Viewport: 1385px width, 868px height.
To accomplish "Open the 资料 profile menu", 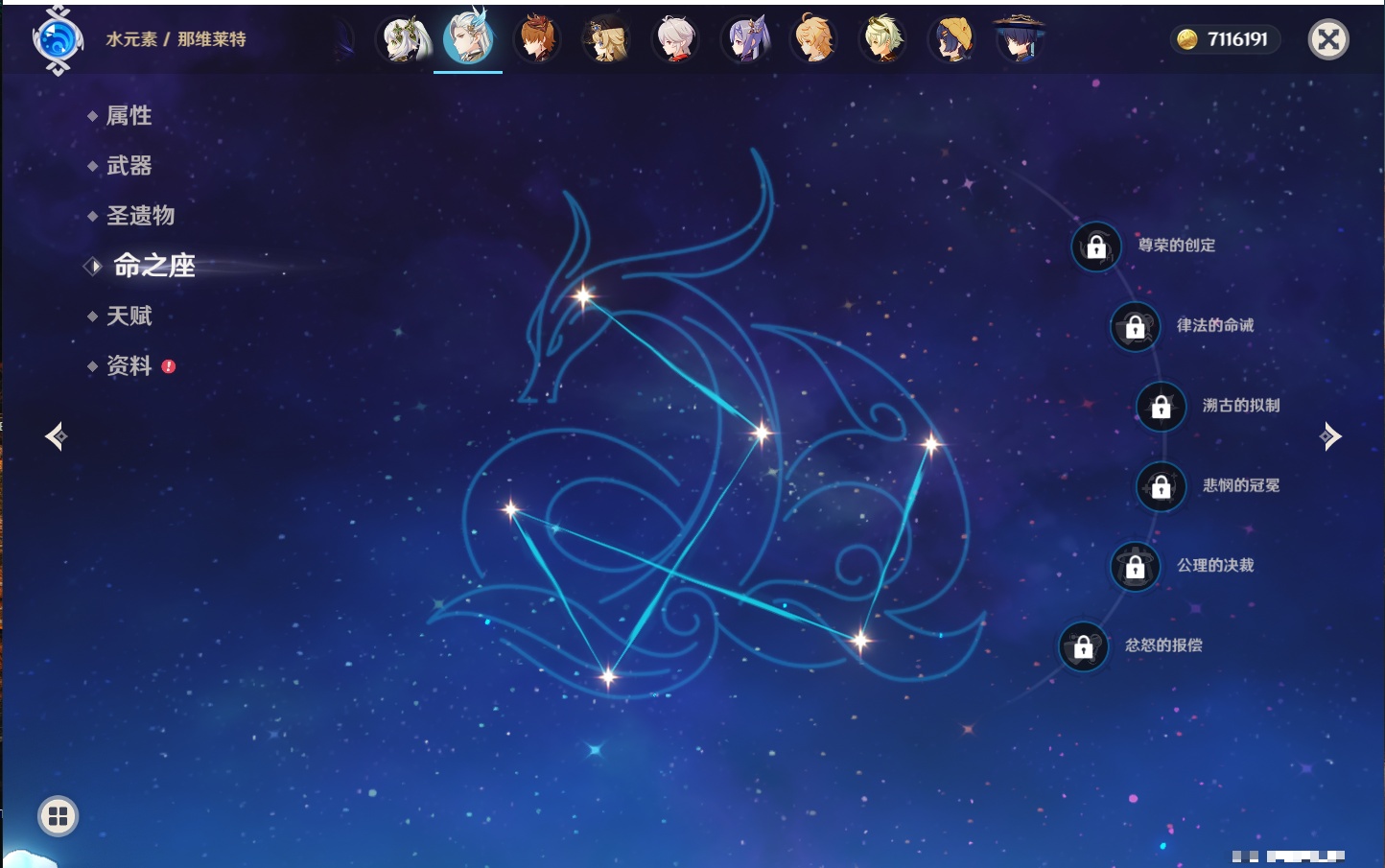I will (x=129, y=365).
